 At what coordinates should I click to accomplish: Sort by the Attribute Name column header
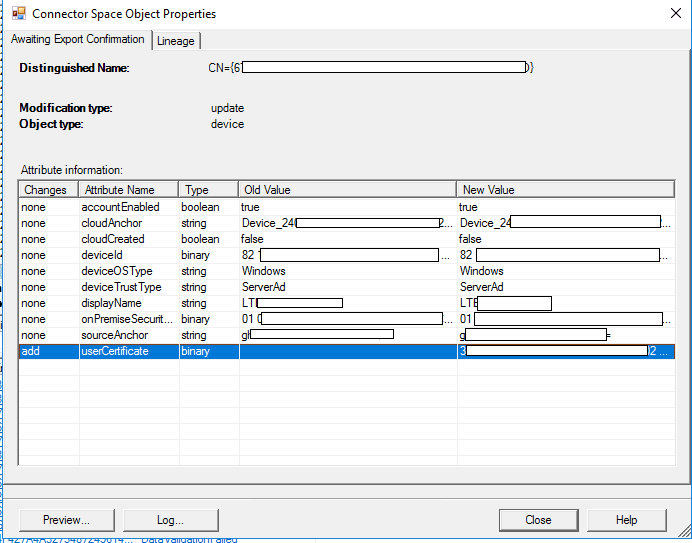[x=129, y=190]
